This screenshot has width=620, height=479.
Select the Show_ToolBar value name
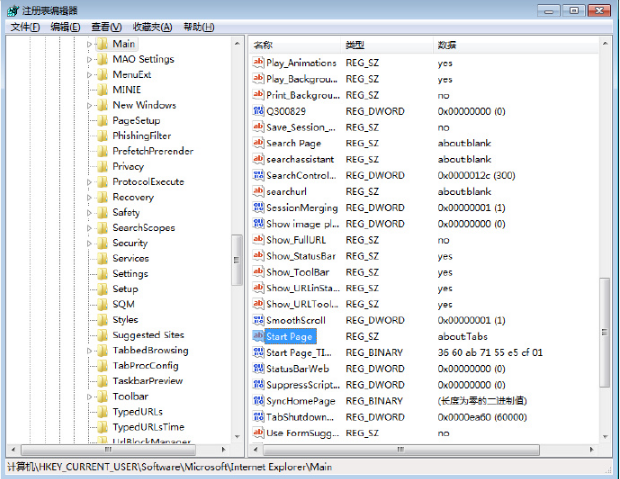[298, 272]
